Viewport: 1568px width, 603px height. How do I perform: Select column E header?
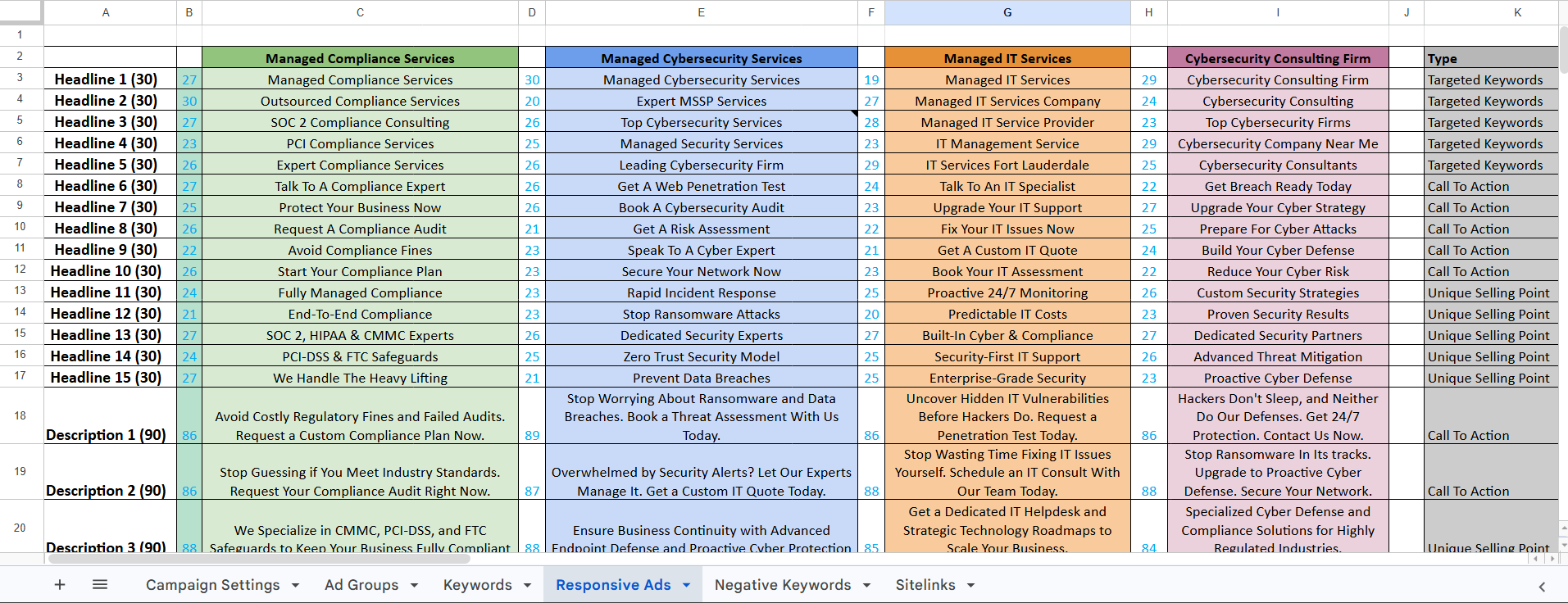pos(702,12)
